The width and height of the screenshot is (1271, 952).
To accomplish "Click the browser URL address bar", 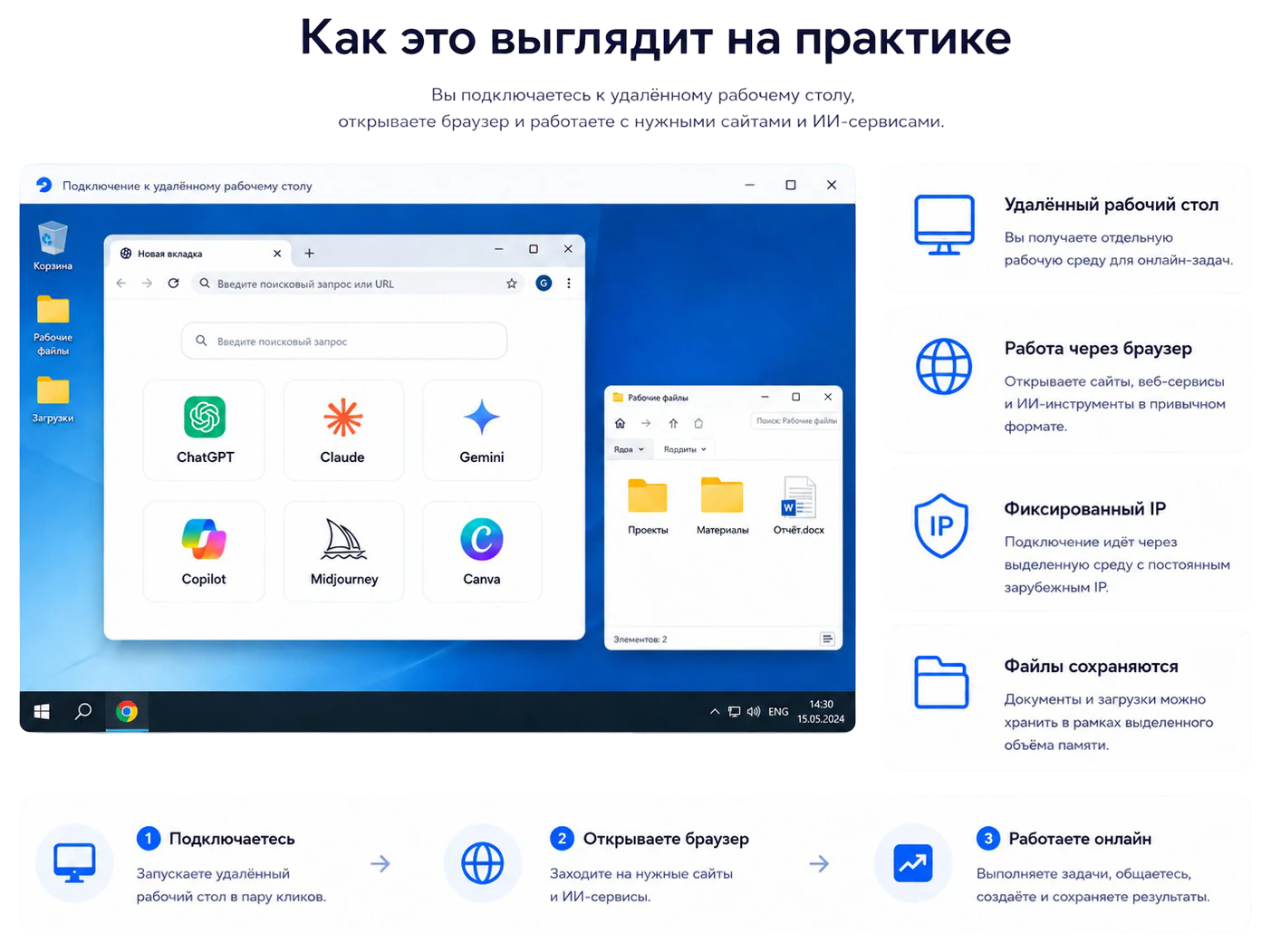I will (x=359, y=284).
